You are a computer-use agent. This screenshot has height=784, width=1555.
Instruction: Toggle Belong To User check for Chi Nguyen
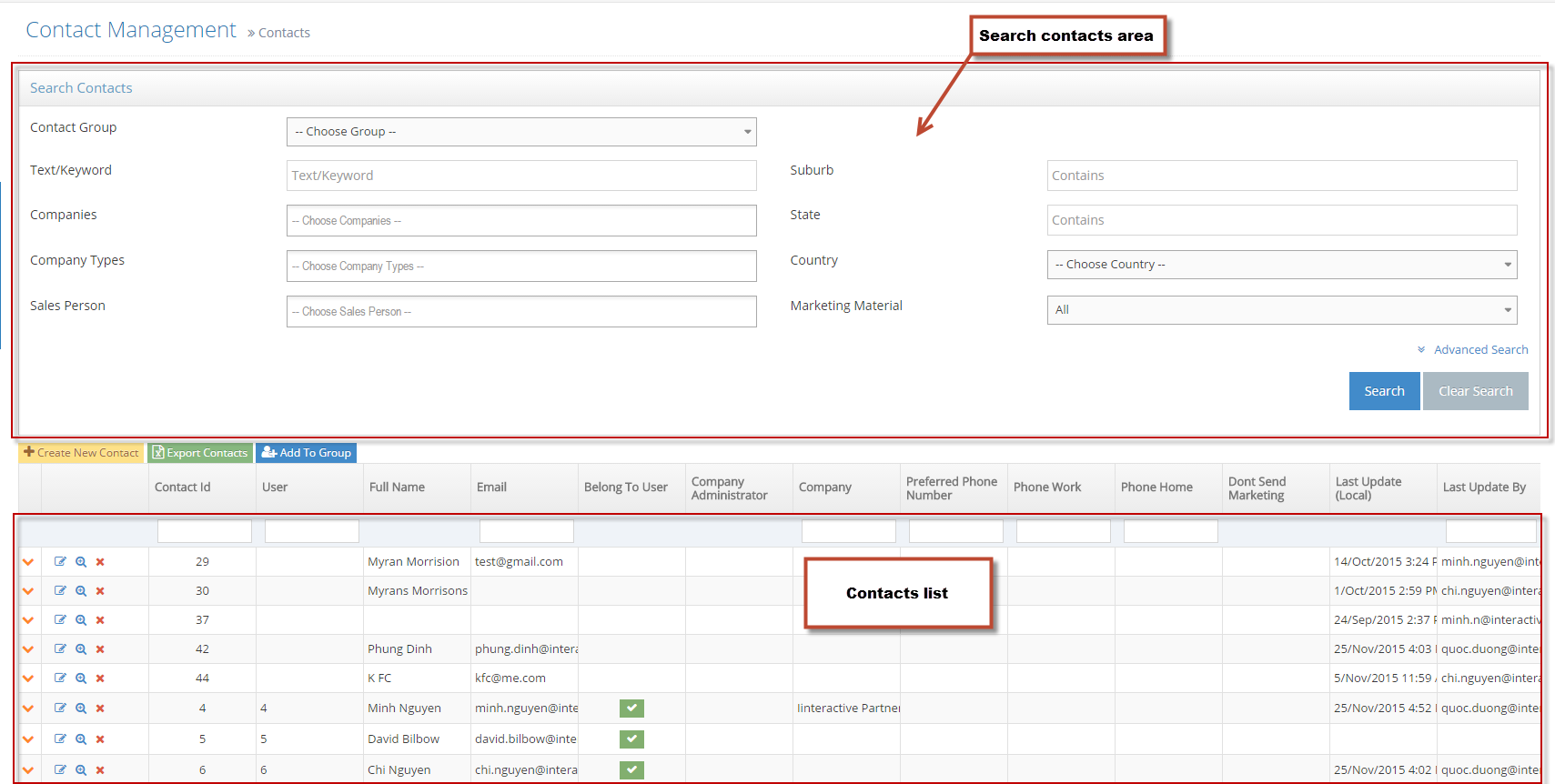(631, 770)
